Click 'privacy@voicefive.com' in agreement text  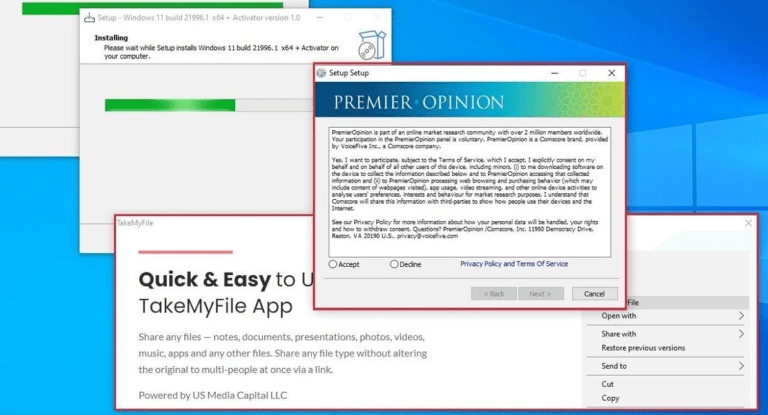point(427,236)
